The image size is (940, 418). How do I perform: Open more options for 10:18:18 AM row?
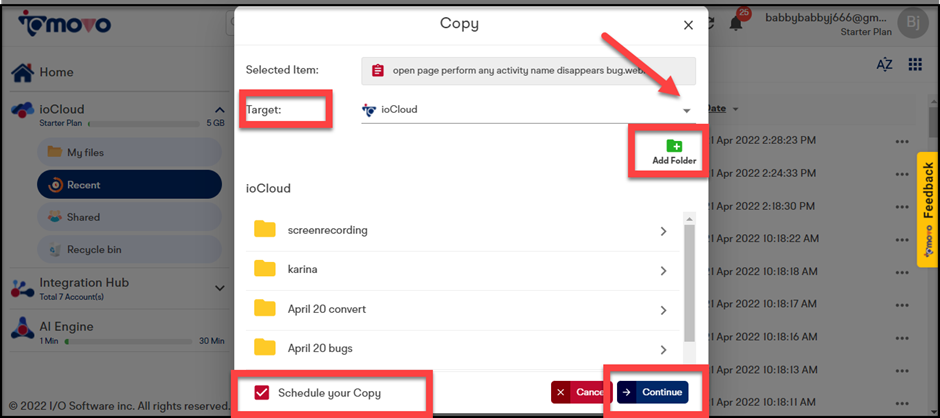[x=902, y=272]
